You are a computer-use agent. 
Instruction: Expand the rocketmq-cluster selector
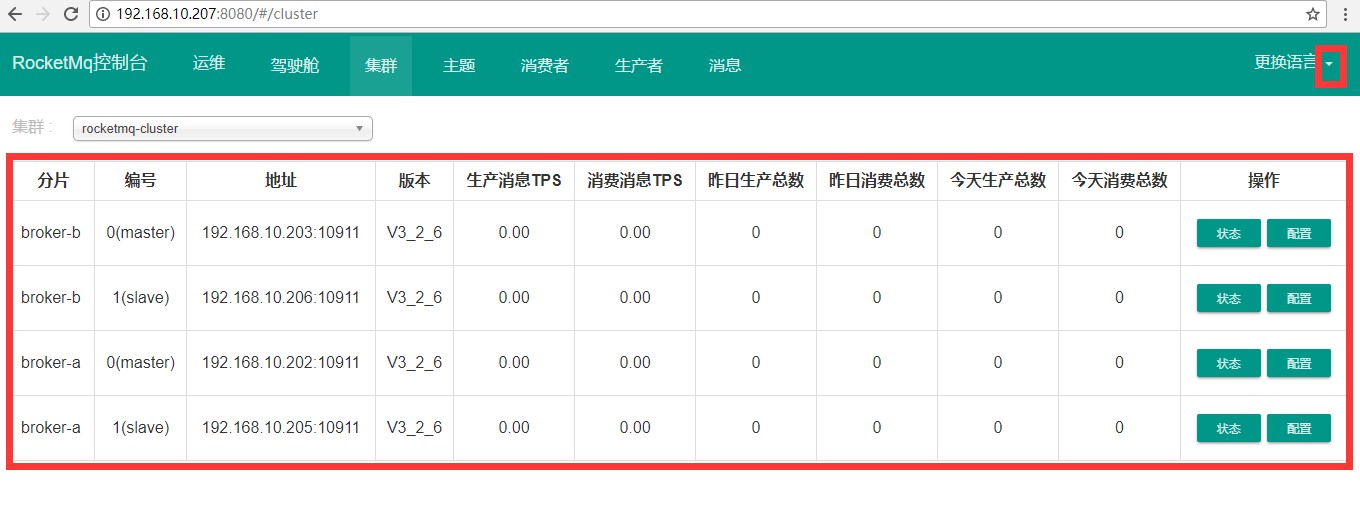223,128
